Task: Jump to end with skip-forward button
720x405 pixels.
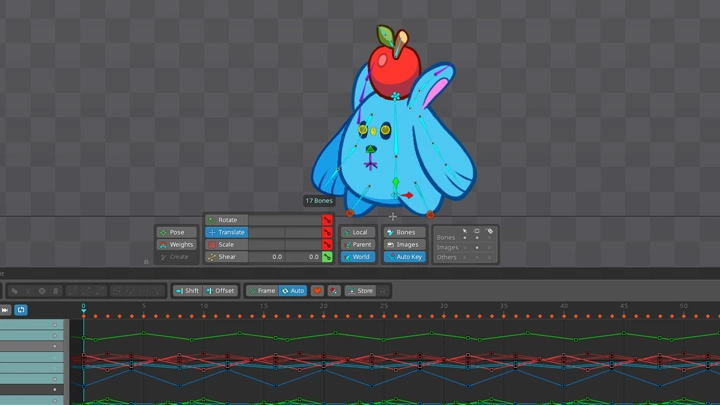Action: pyautogui.click(x=5, y=310)
